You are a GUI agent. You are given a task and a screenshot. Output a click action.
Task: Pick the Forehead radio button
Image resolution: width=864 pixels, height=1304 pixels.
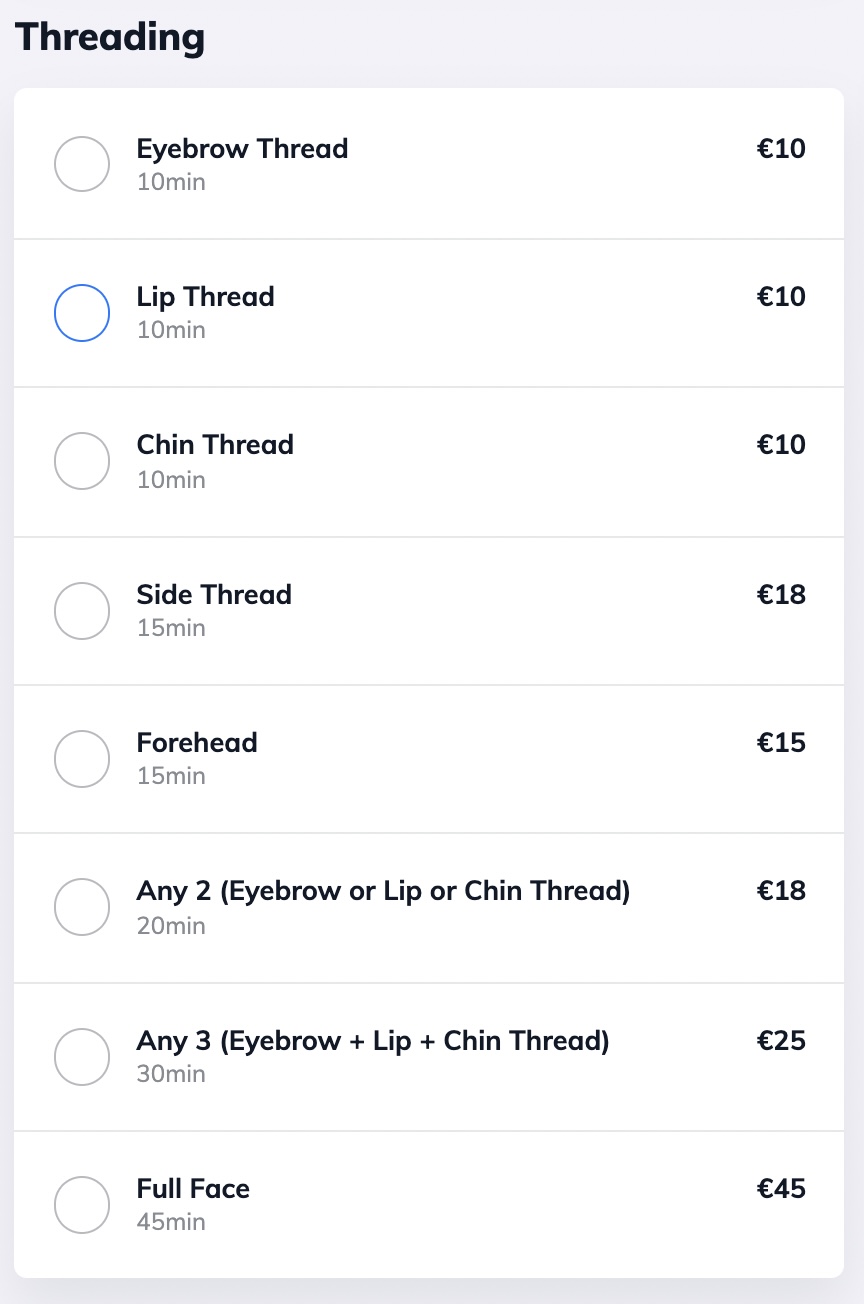pyautogui.click(x=81, y=758)
